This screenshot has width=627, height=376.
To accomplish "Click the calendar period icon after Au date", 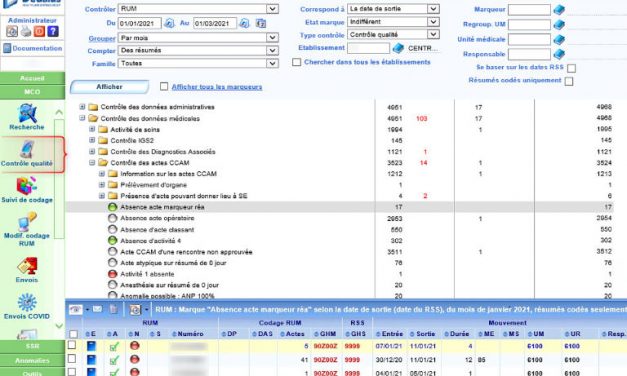I will point(261,23).
